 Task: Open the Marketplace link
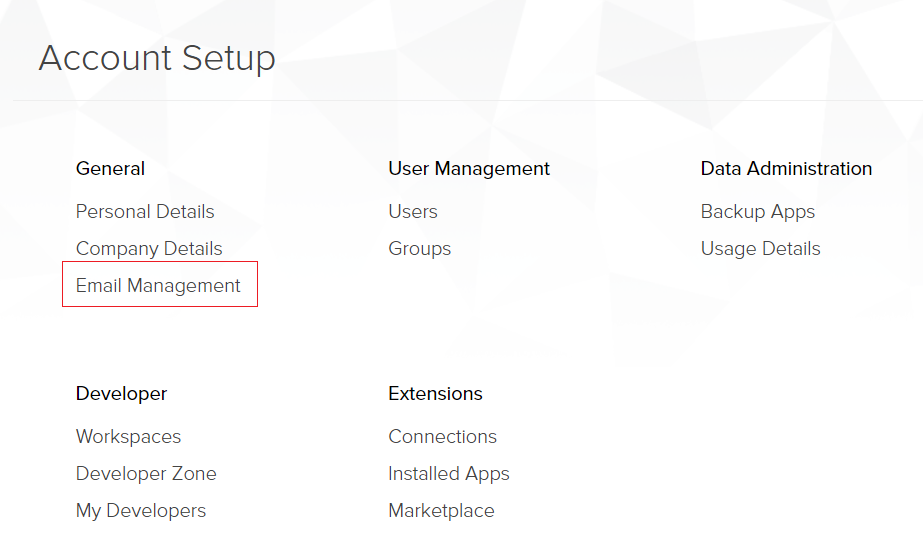point(441,511)
